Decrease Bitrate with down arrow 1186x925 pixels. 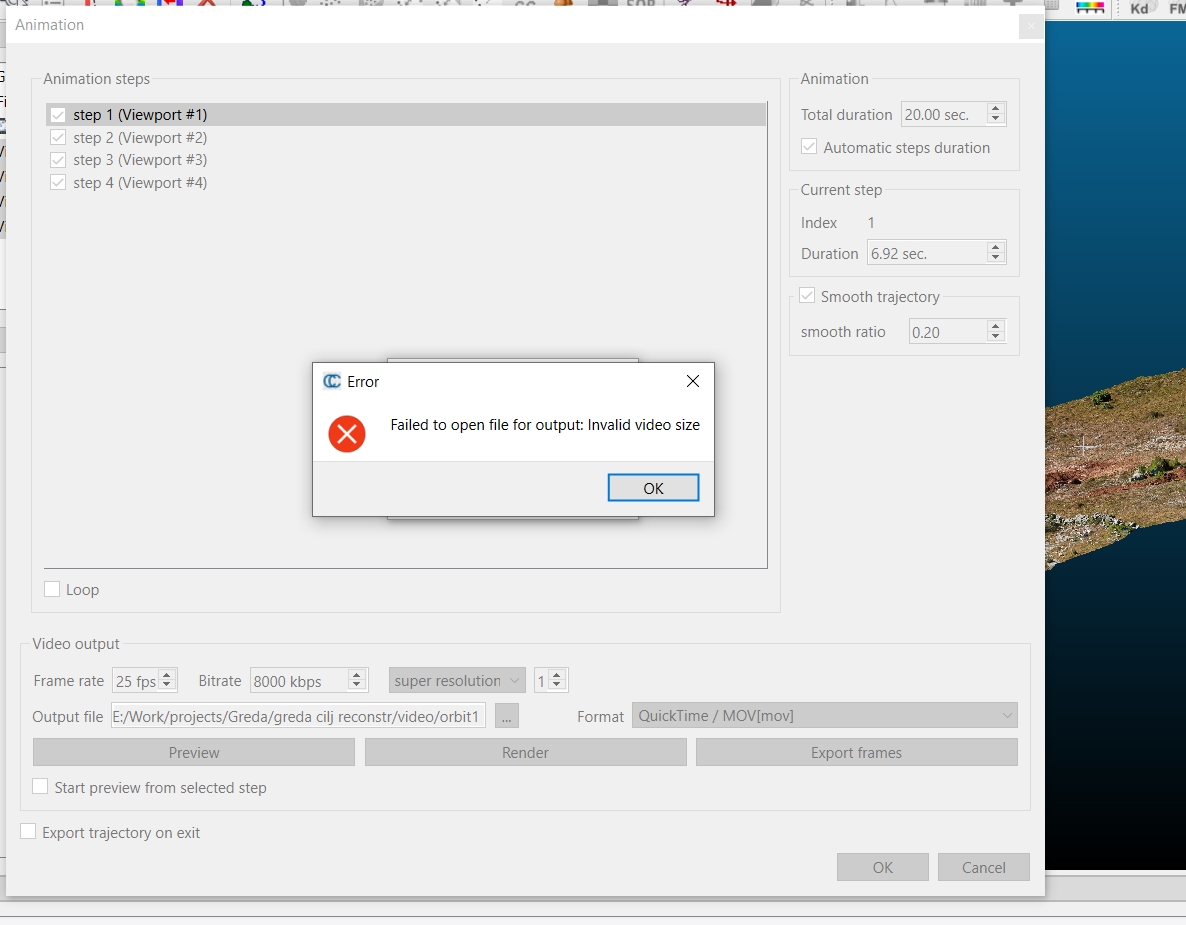tap(357, 686)
